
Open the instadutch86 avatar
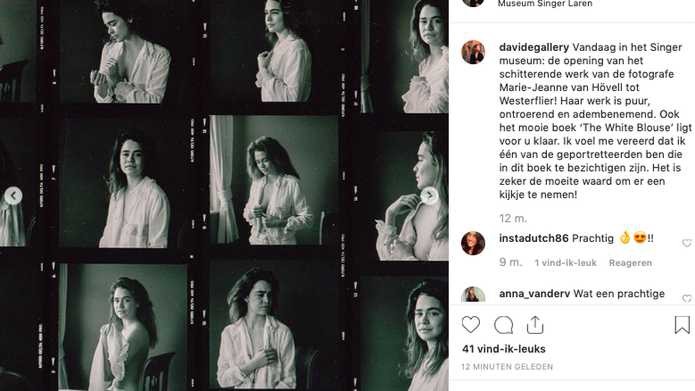pos(473,243)
